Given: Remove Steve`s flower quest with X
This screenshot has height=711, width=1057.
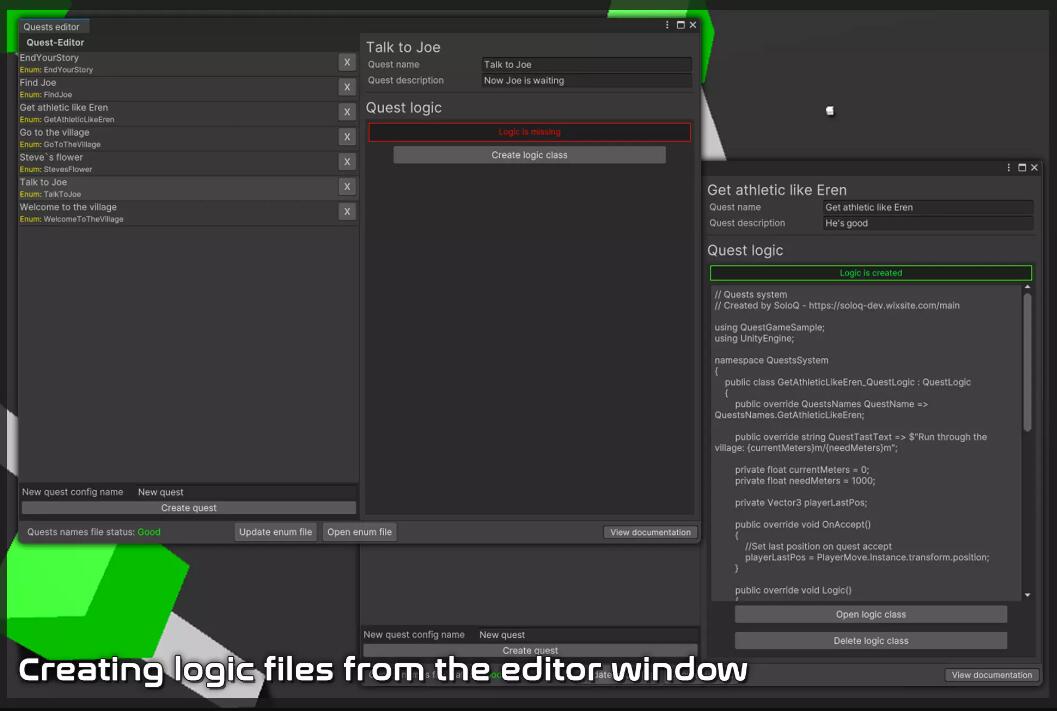Looking at the screenshot, I should 347,162.
